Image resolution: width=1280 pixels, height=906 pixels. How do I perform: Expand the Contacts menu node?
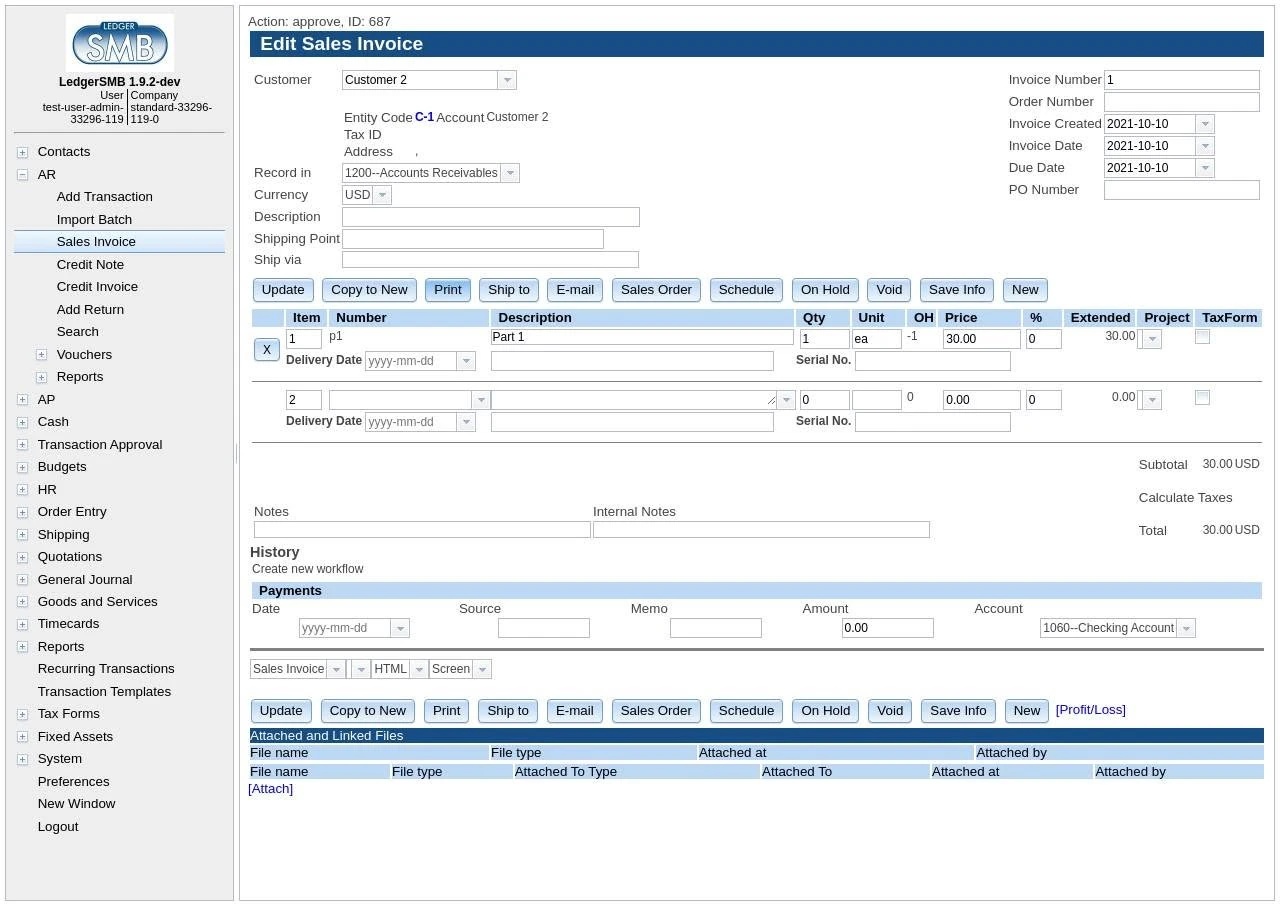(x=22, y=152)
